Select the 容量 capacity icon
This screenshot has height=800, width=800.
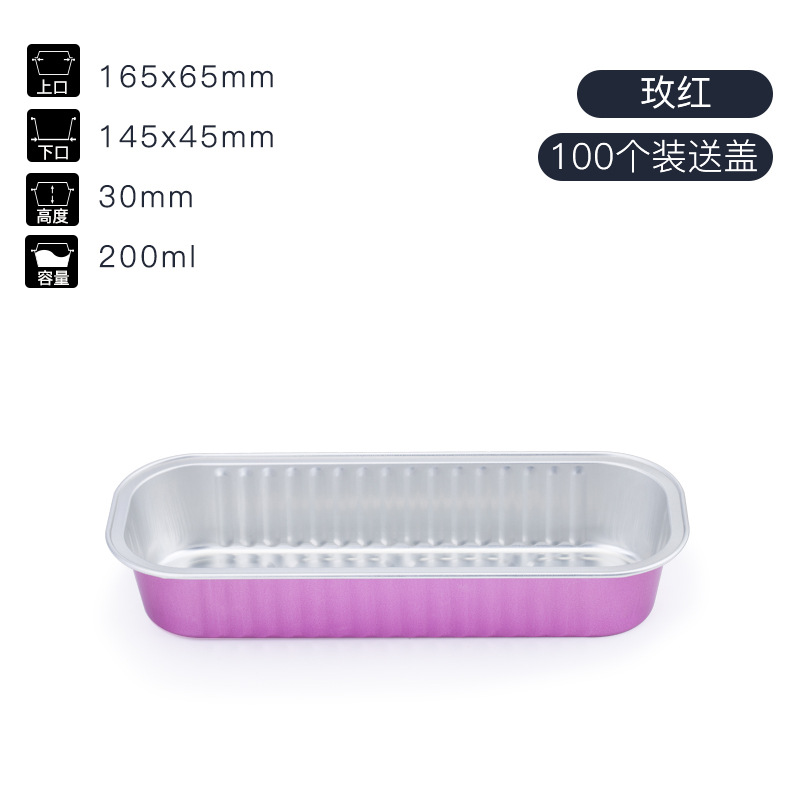[x=52, y=261]
